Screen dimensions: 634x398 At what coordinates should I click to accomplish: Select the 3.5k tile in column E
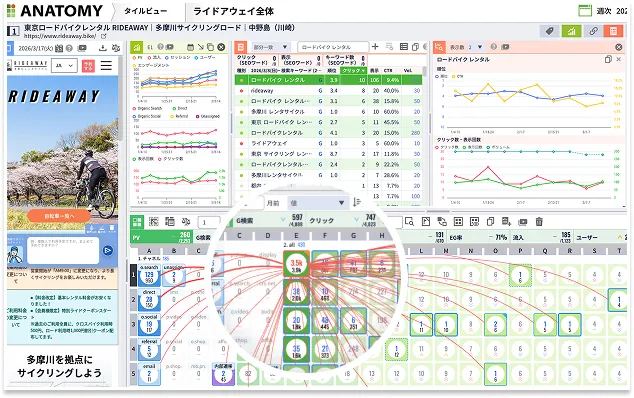(296, 264)
